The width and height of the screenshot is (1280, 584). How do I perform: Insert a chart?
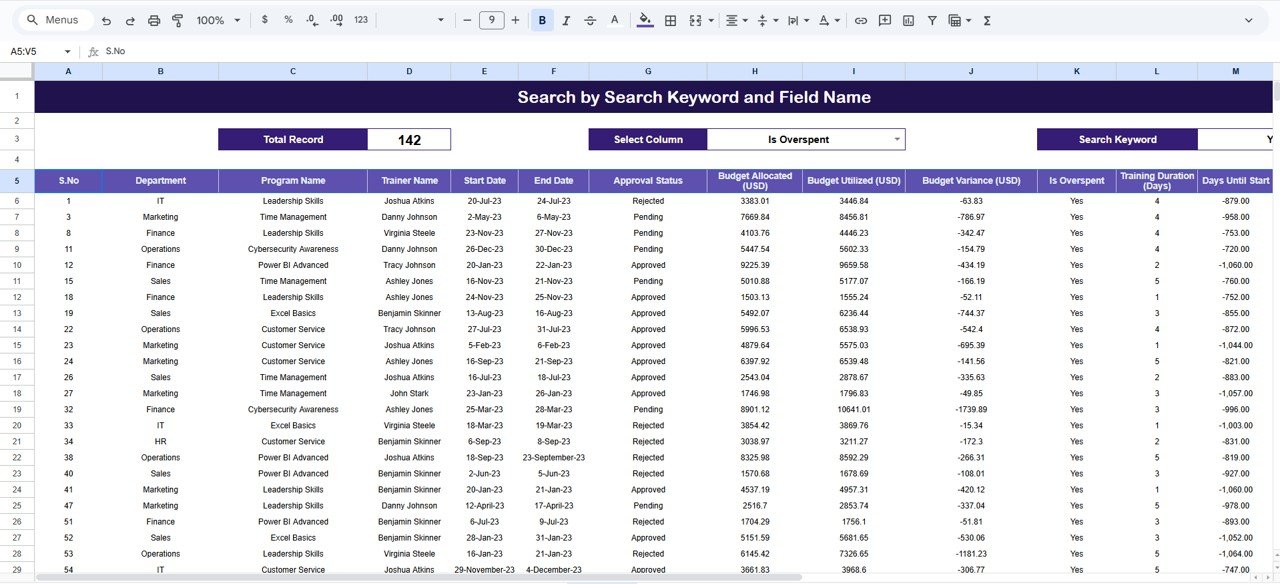tap(910, 20)
